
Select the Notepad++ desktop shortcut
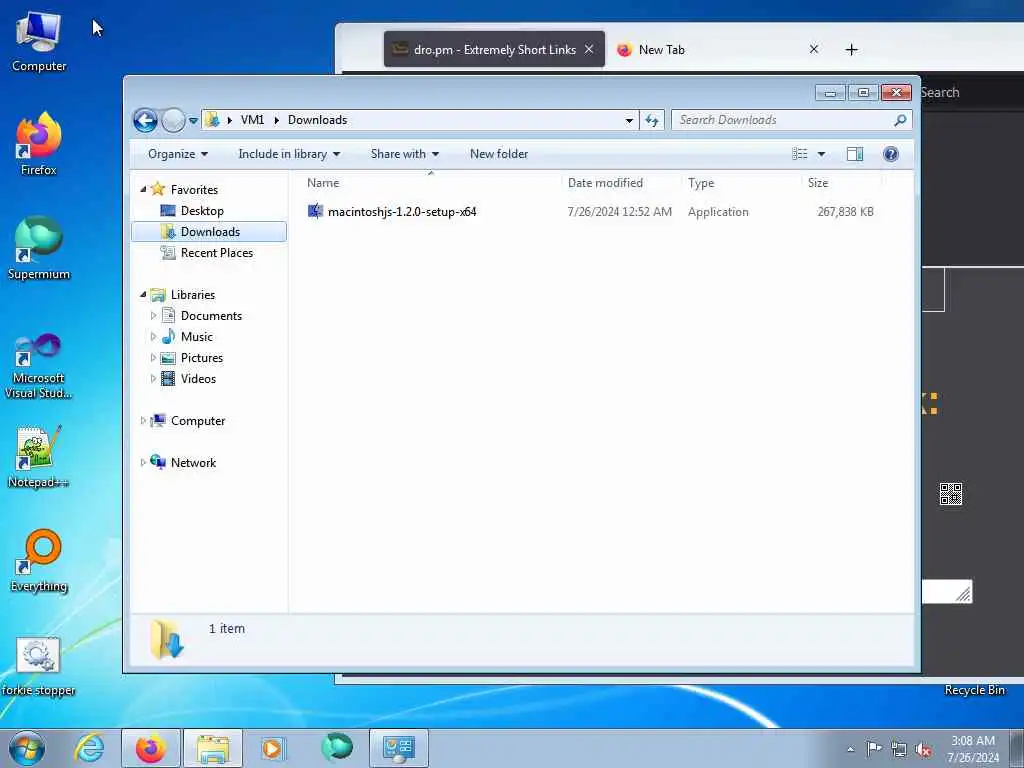(39, 457)
